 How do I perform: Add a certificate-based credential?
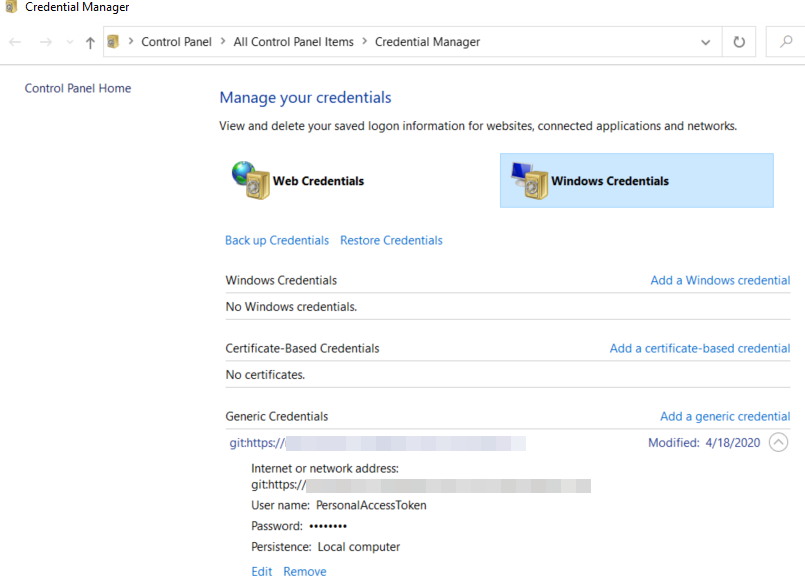pos(700,348)
